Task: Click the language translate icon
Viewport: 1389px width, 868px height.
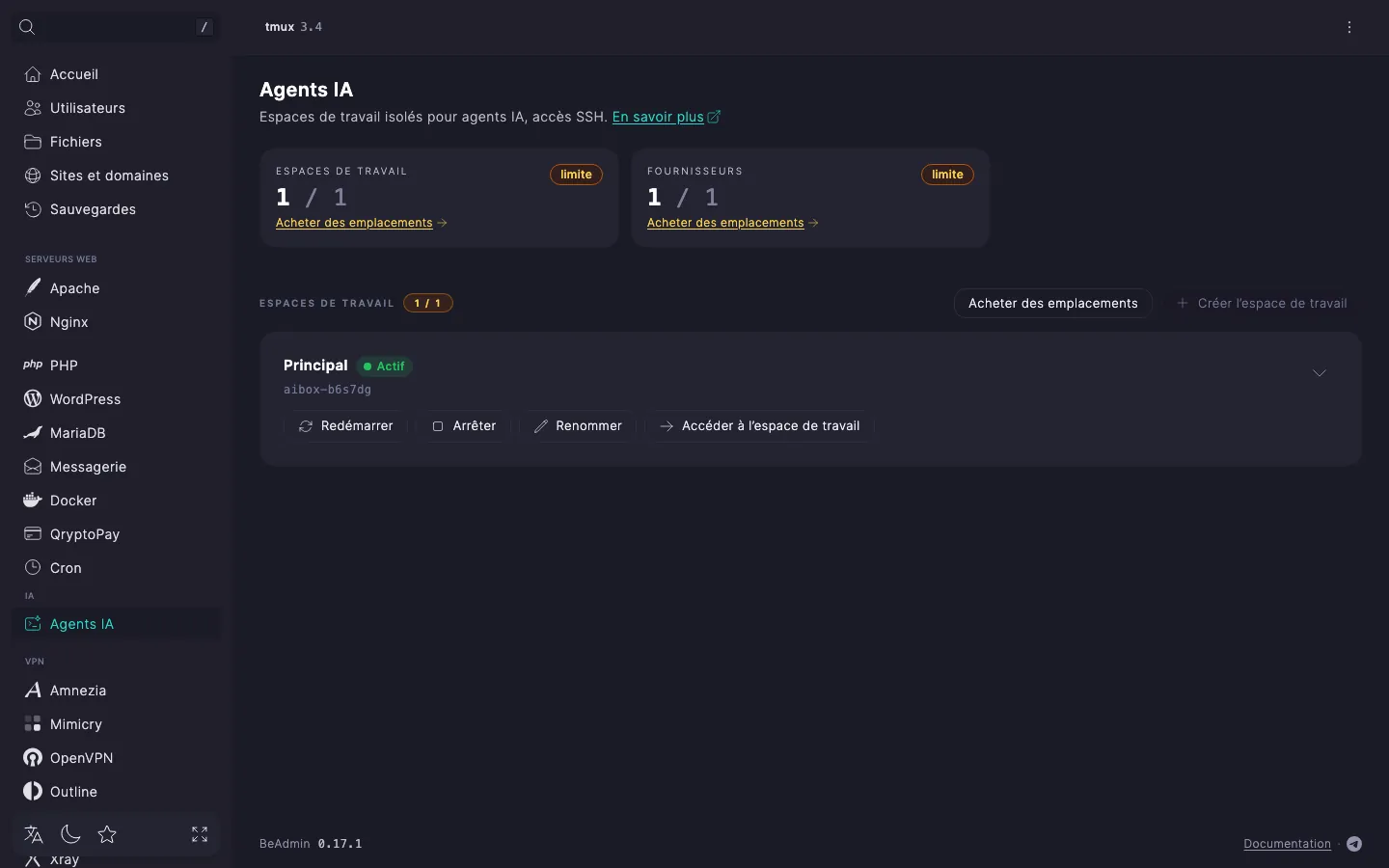Action: (34, 834)
